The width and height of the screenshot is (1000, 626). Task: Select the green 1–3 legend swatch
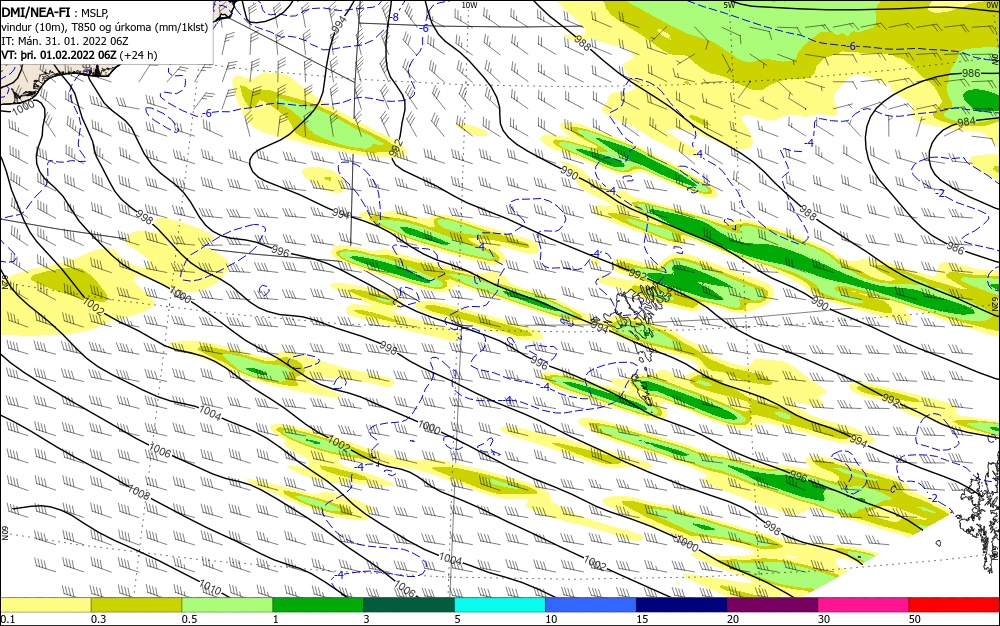318,605
